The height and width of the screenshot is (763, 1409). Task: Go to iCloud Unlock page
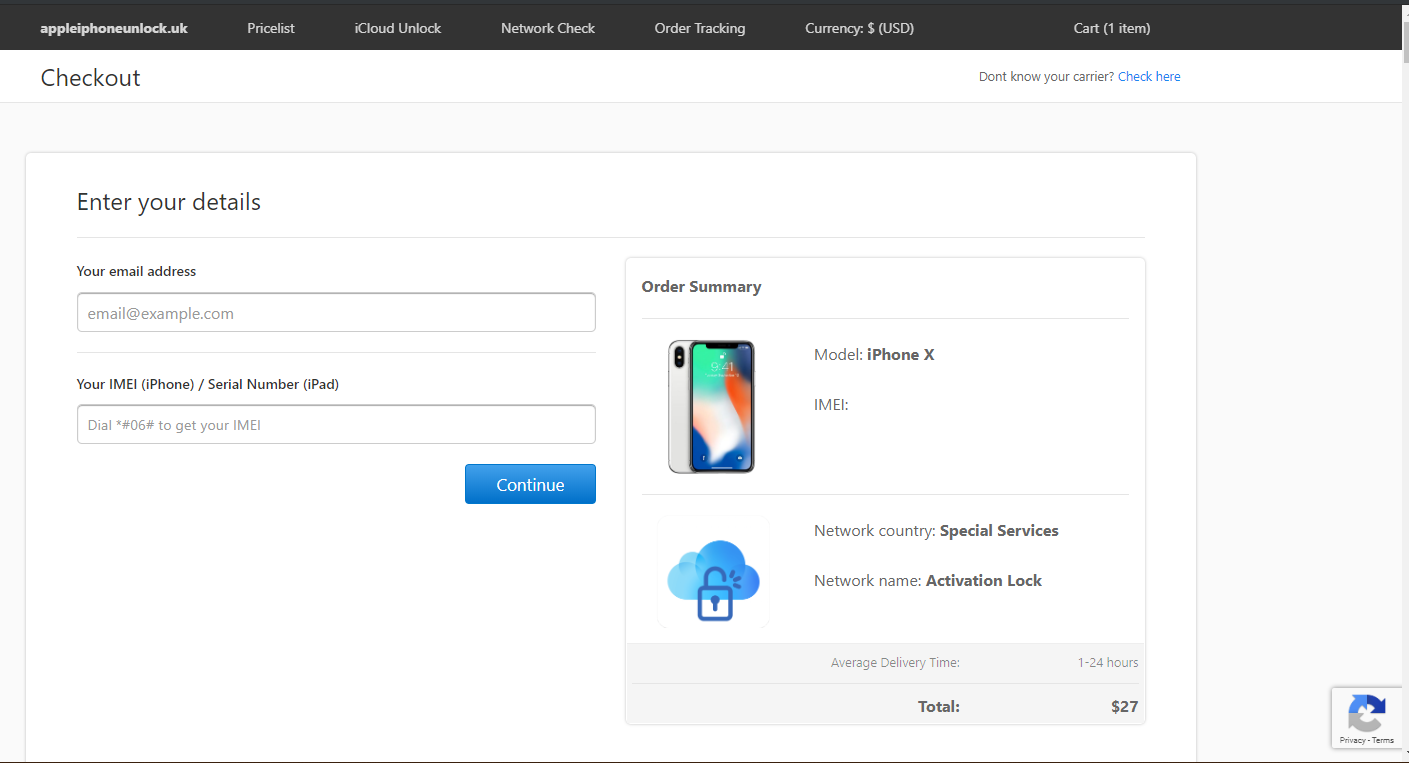398,28
